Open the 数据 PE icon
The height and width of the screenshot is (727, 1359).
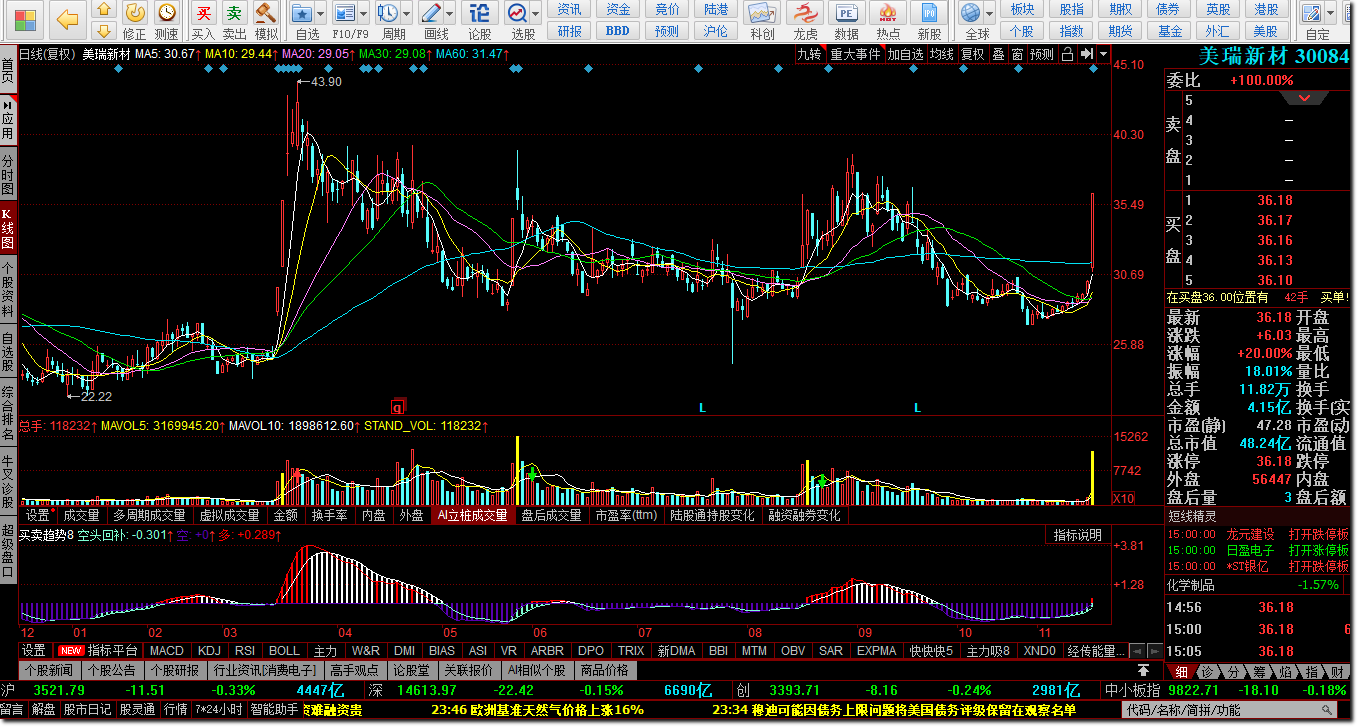846,13
